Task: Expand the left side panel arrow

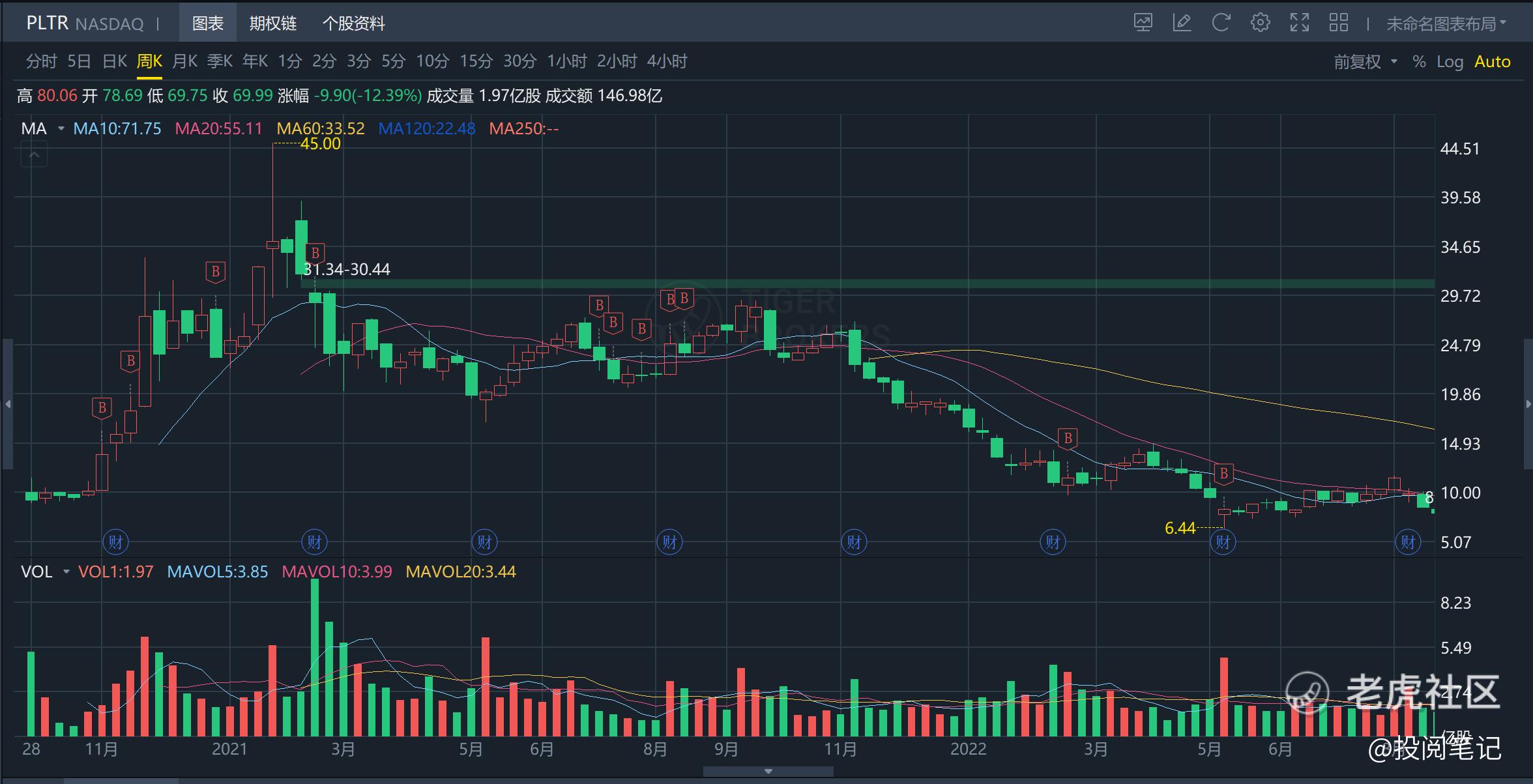Action: (x=8, y=404)
